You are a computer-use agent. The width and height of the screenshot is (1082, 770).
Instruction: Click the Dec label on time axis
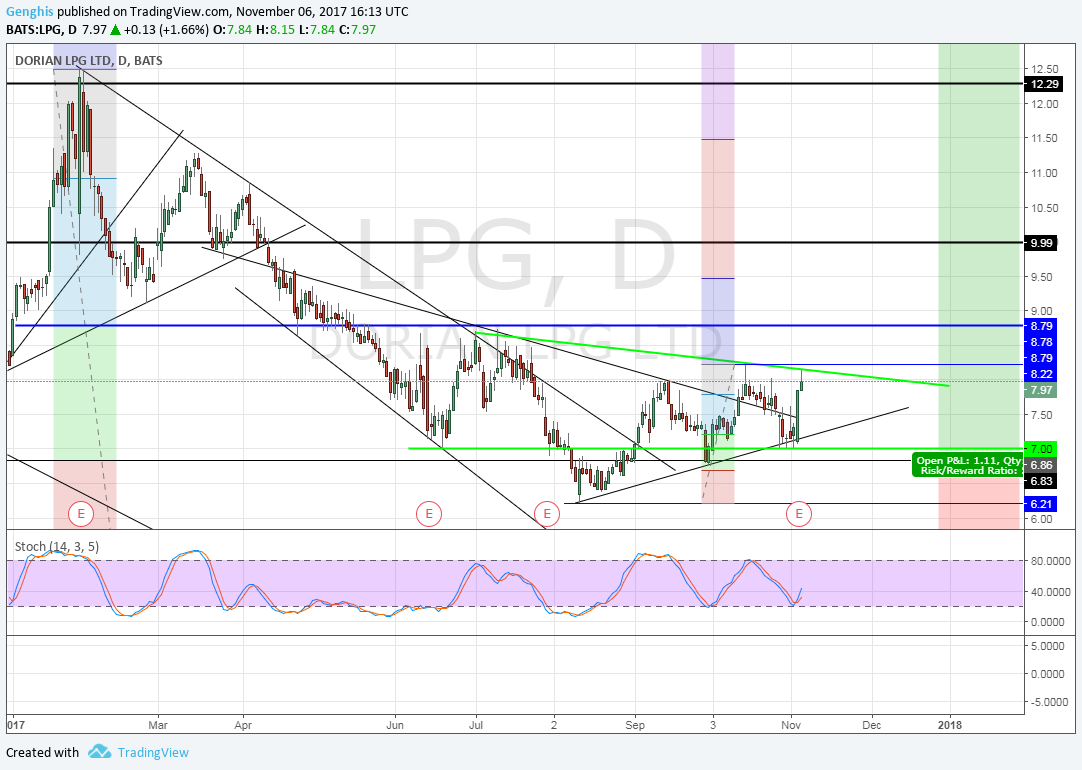click(x=872, y=725)
